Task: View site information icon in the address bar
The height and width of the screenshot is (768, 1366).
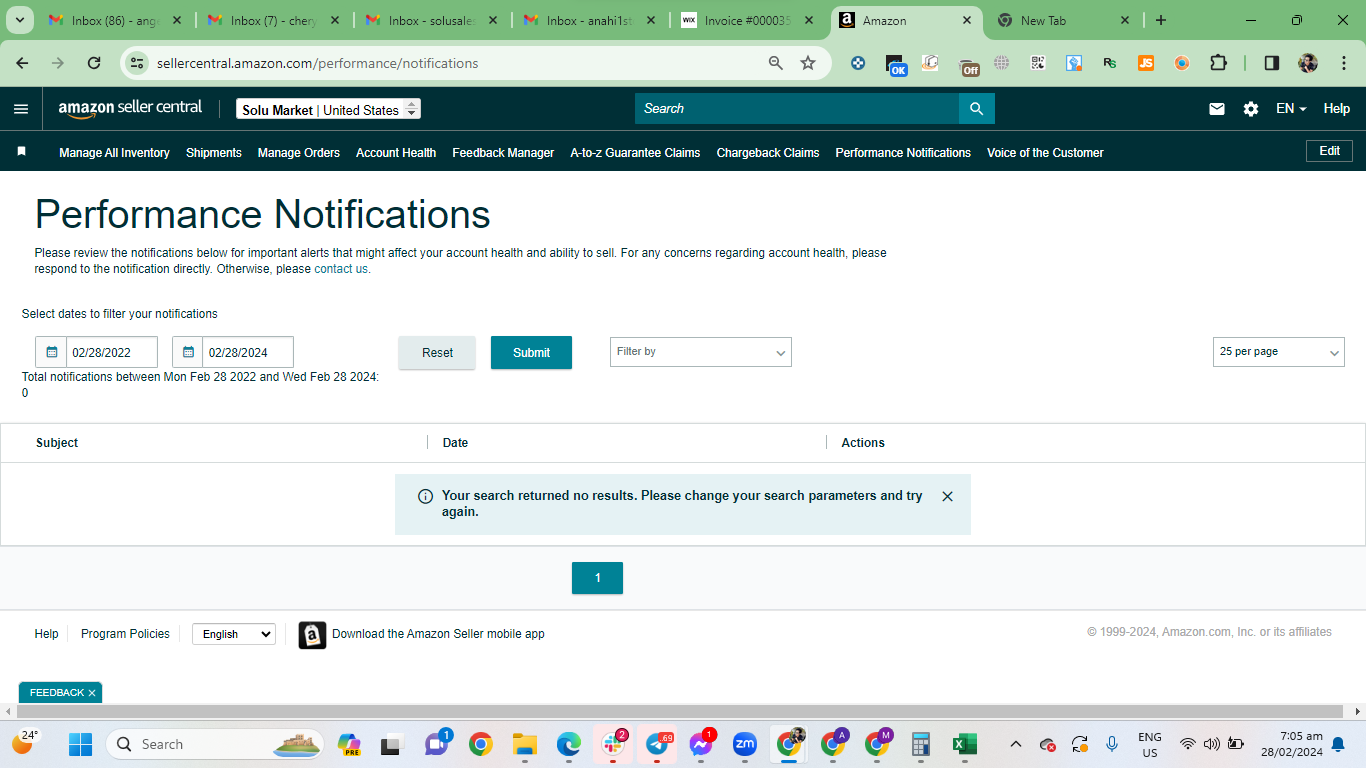Action: point(138,63)
